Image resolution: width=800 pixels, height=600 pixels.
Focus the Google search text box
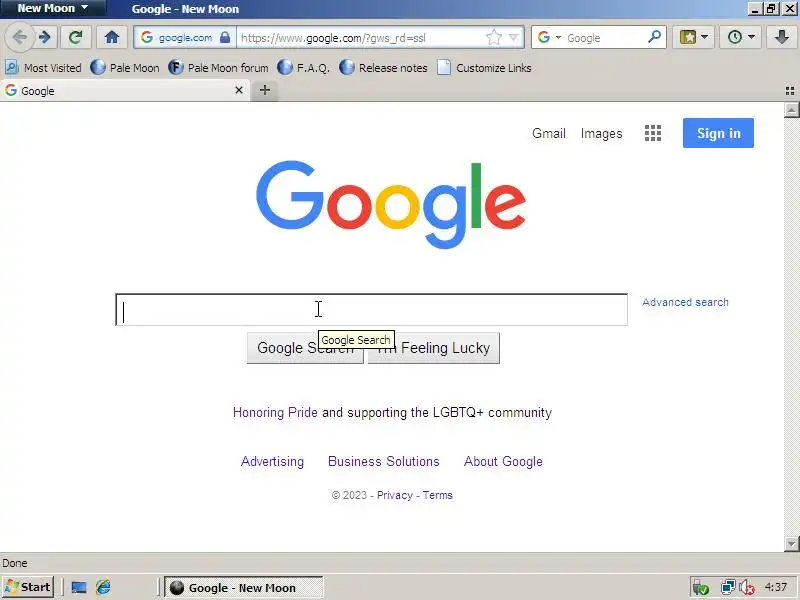[371, 310]
